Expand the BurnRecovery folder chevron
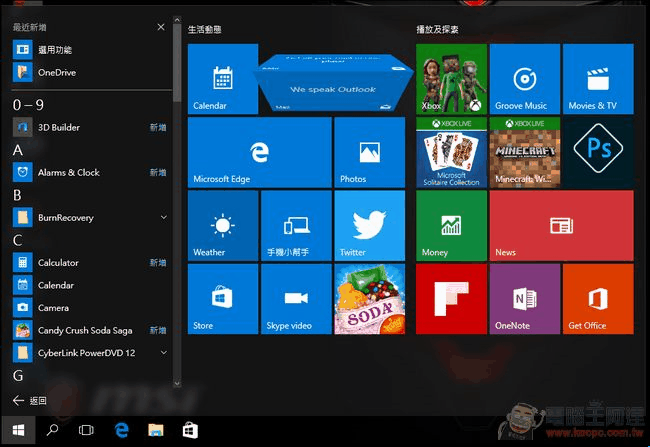The image size is (650, 447). click(162, 217)
